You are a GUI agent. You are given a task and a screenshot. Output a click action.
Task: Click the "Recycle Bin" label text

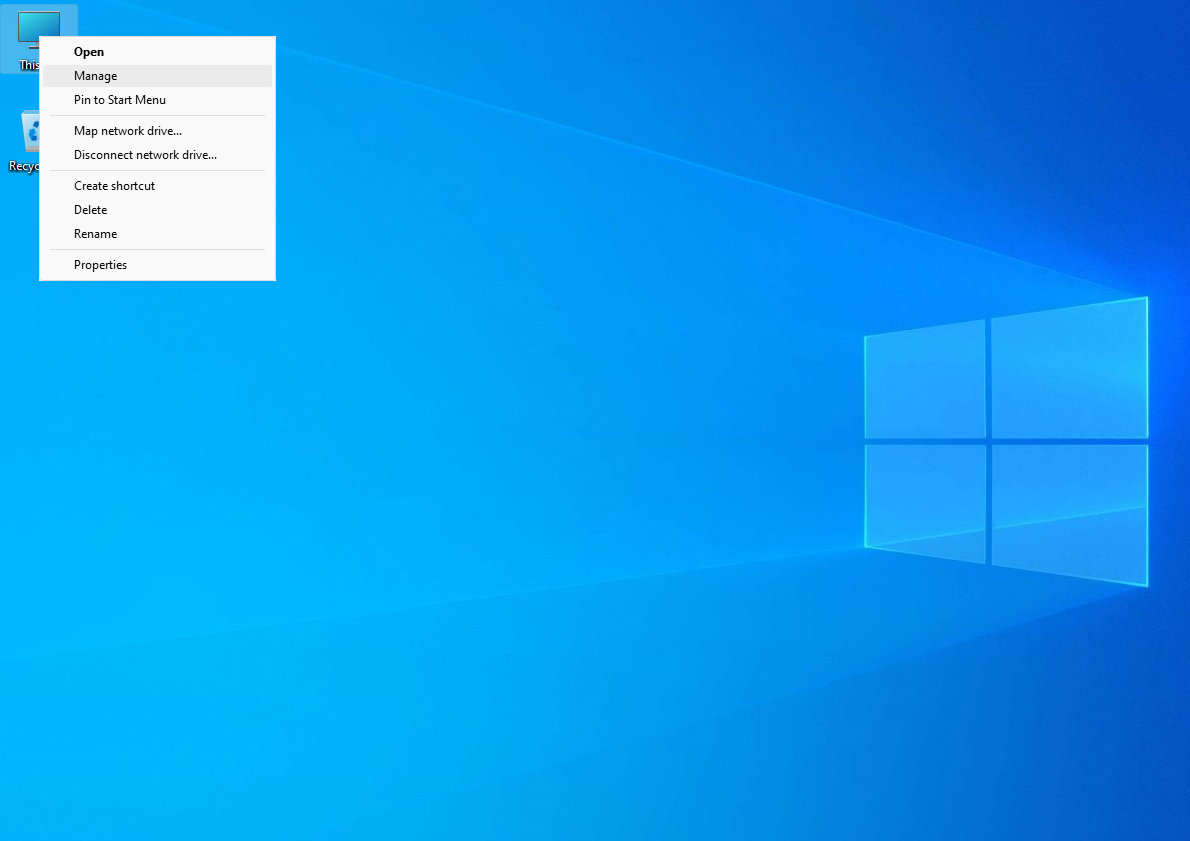coord(24,166)
